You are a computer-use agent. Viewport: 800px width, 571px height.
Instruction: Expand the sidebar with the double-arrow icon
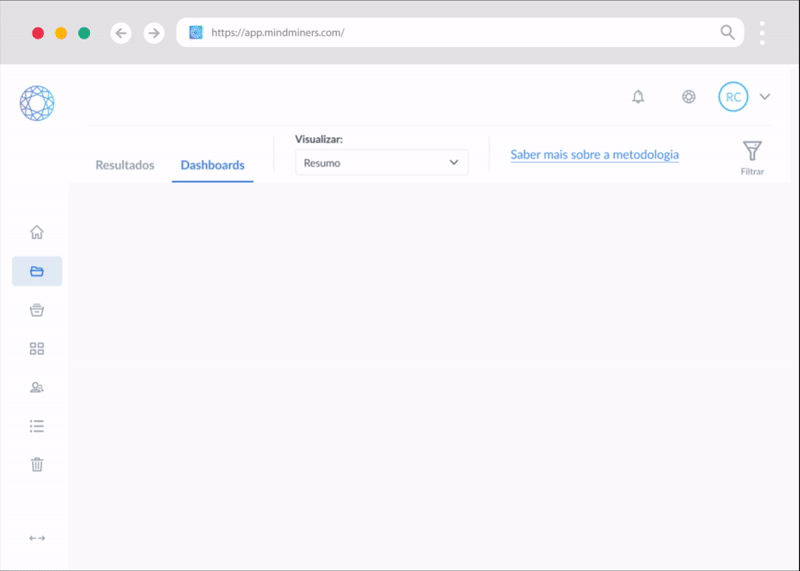pos(37,538)
